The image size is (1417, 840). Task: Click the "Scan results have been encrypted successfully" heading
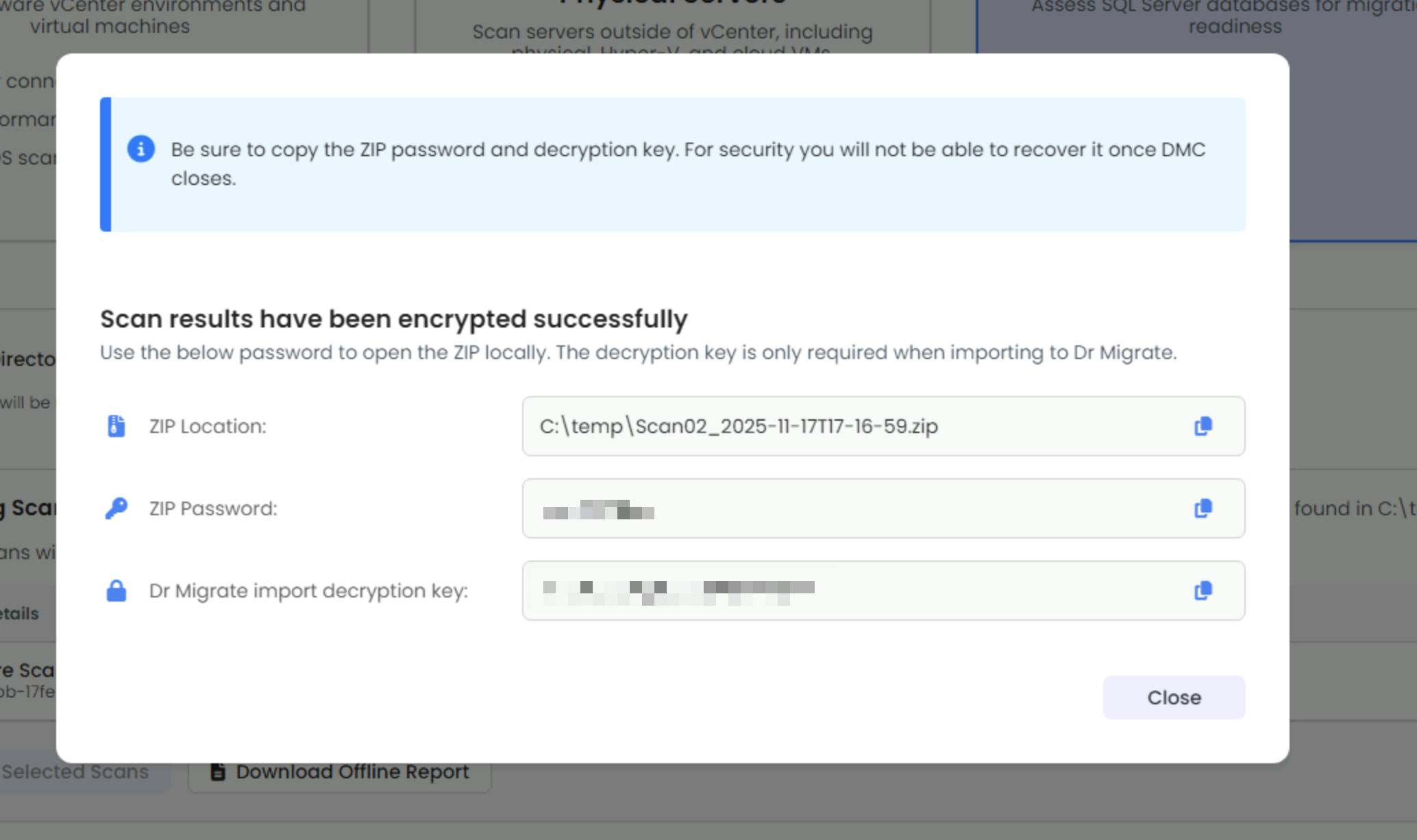point(393,319)
